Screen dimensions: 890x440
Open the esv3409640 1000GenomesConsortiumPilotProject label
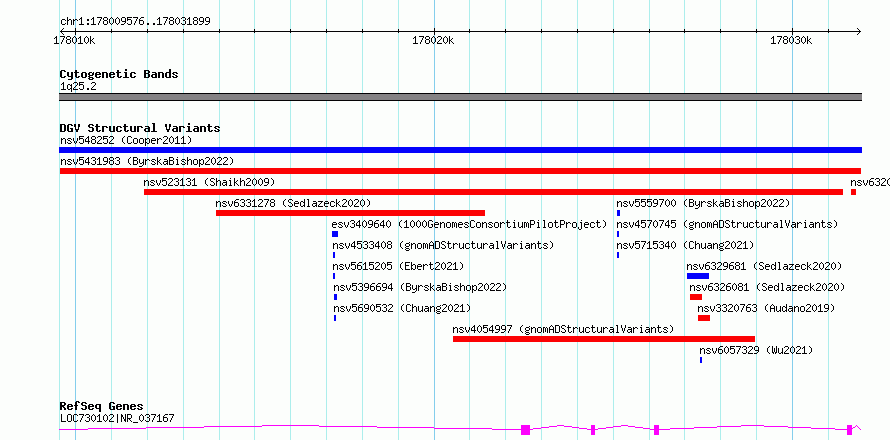[x=469, y=224]
